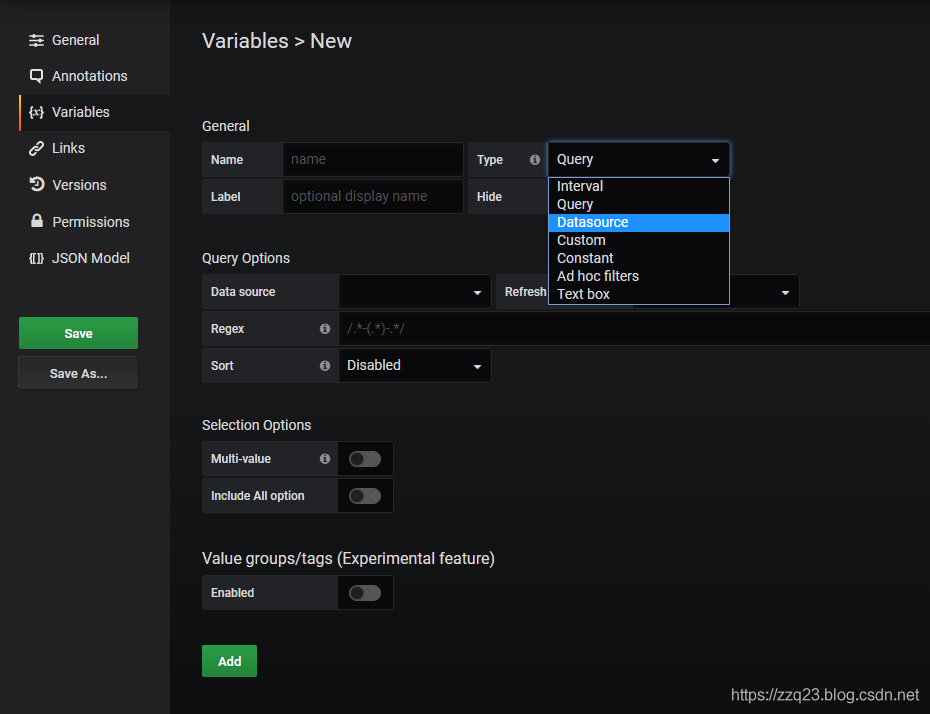Choose Custom in the Type list
This screenshot has width=930, height=714.
pyautogui.click(x=638, y=240)
